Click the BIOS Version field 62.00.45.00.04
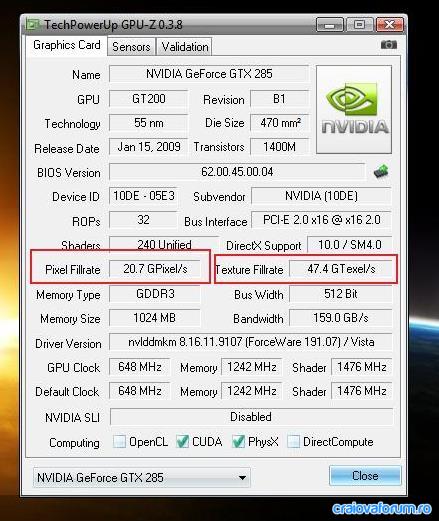Screen dimensions: 439x521 237,172
